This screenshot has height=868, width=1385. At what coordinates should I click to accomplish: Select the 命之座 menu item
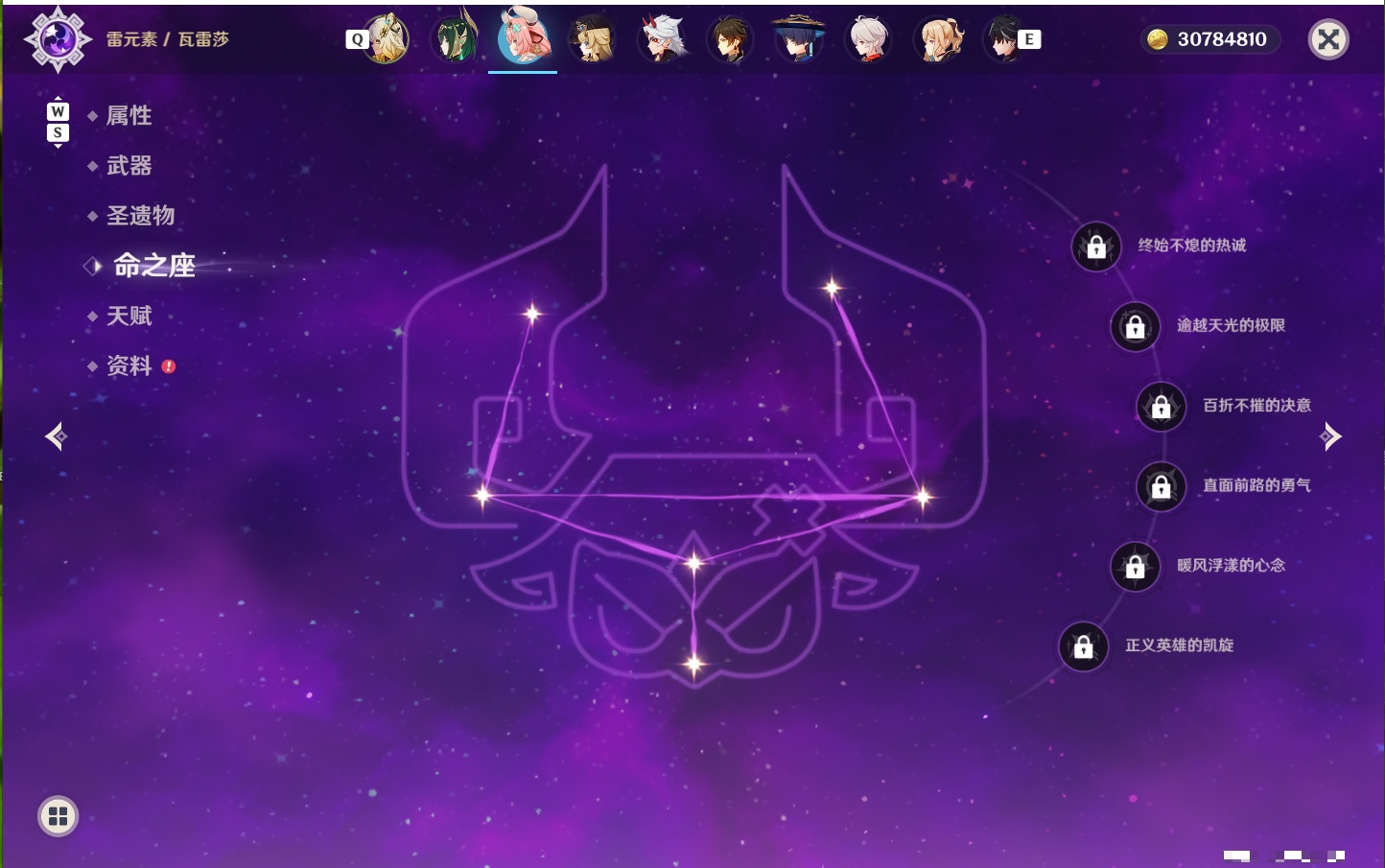point(154,266)
